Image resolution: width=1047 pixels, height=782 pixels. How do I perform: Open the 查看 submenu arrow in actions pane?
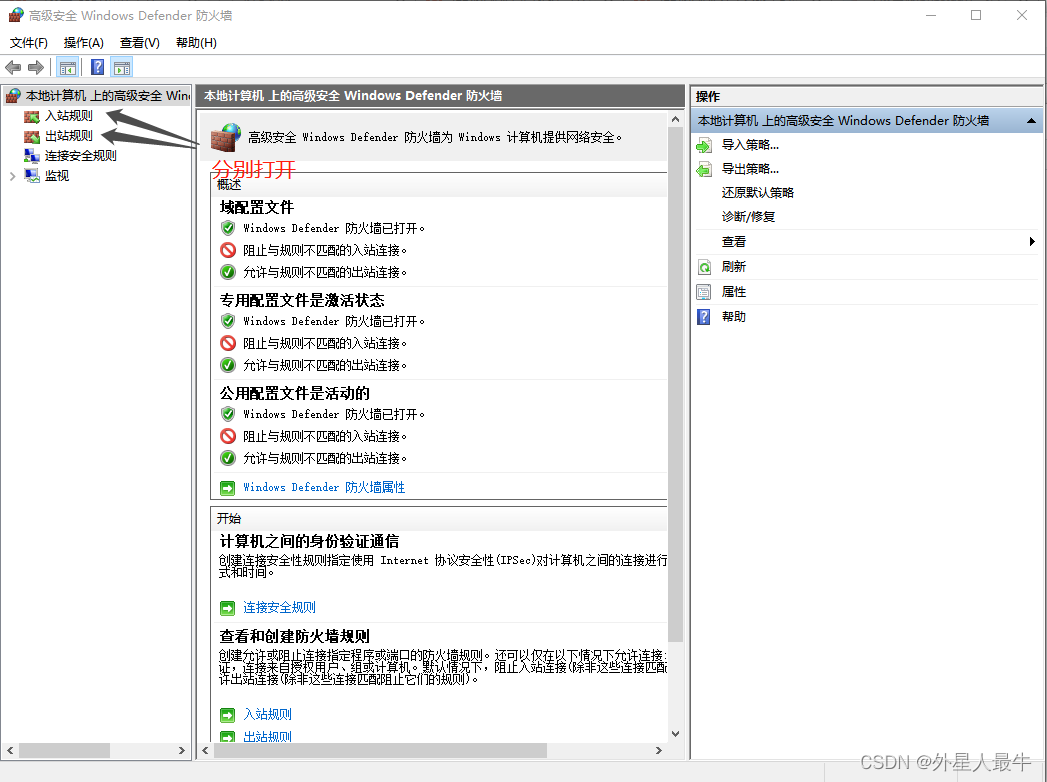click(x=1032, y=242)
